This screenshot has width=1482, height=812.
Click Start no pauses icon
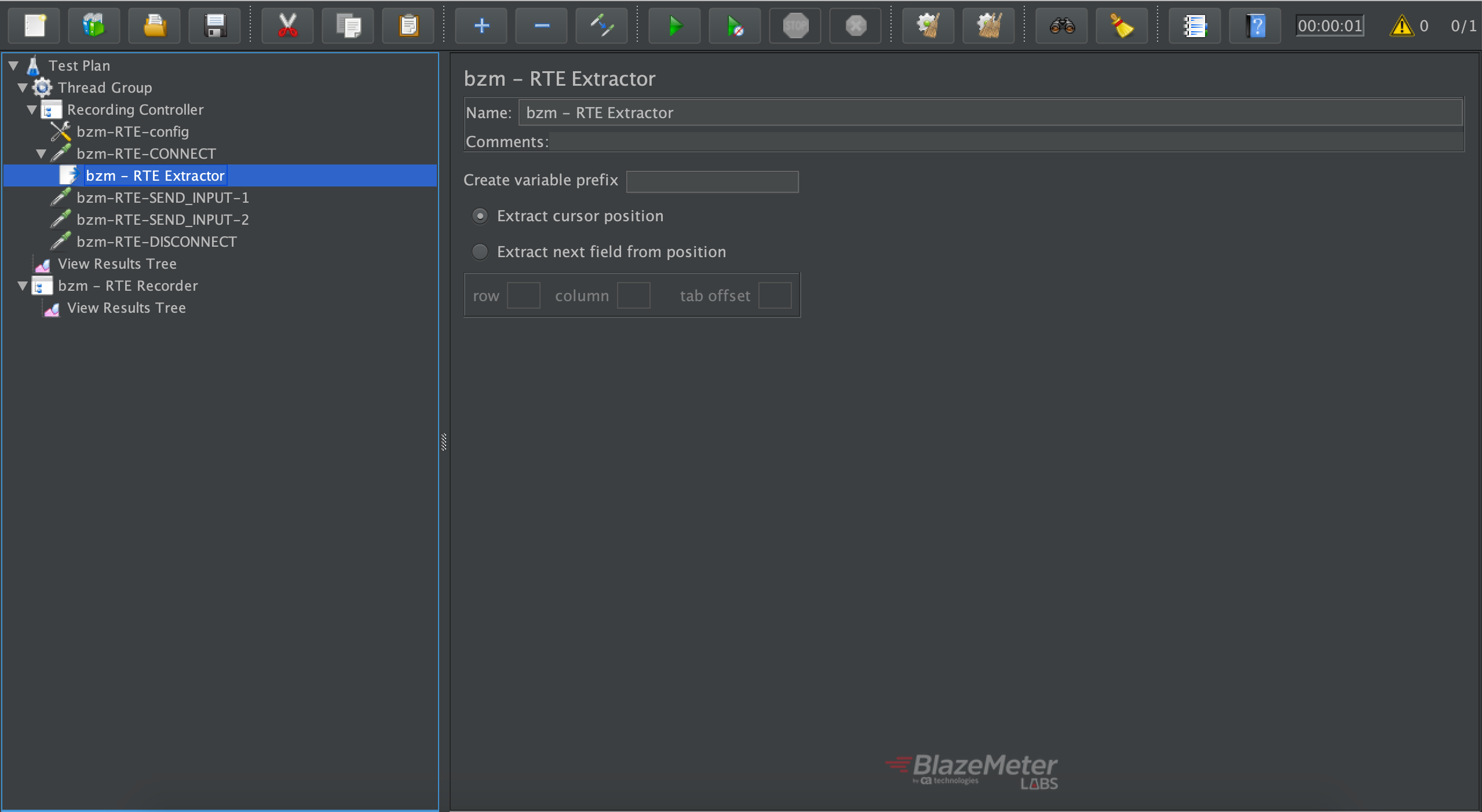(x=735, y=25)
